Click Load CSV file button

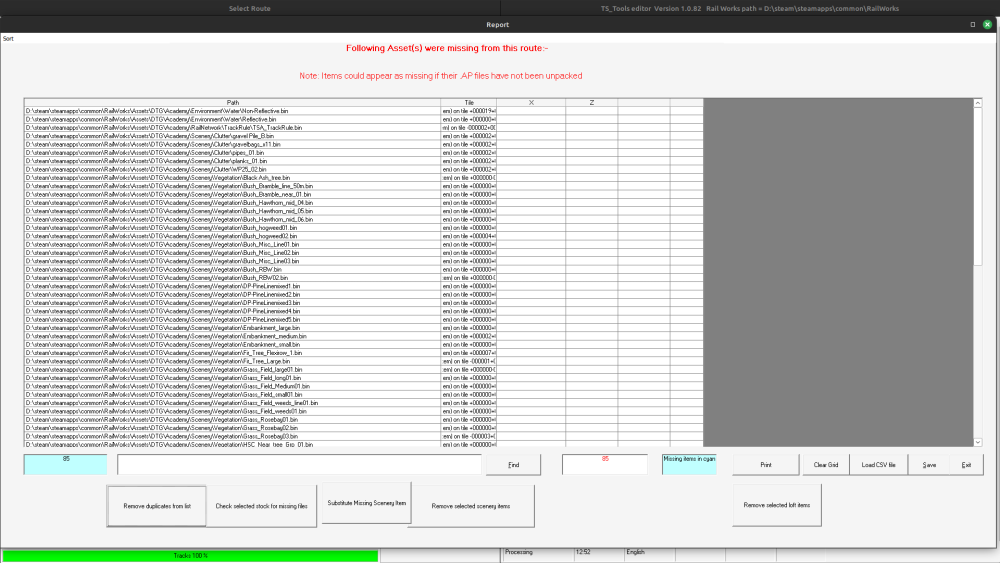879,465
